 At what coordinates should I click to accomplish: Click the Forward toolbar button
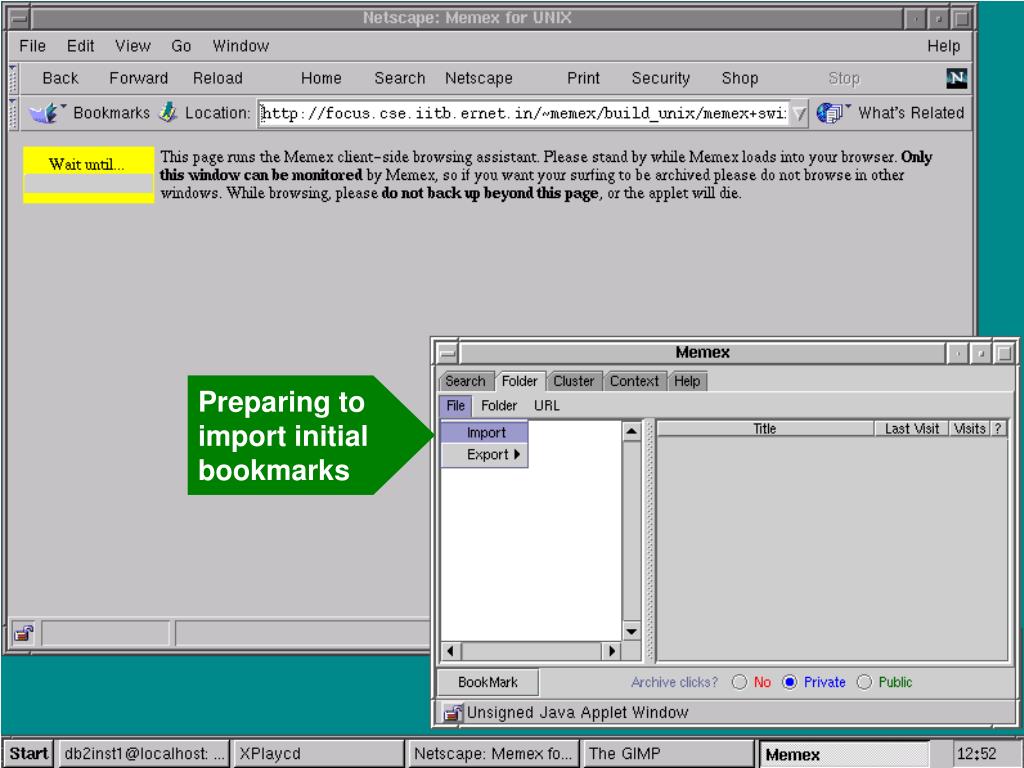[138, 78]
